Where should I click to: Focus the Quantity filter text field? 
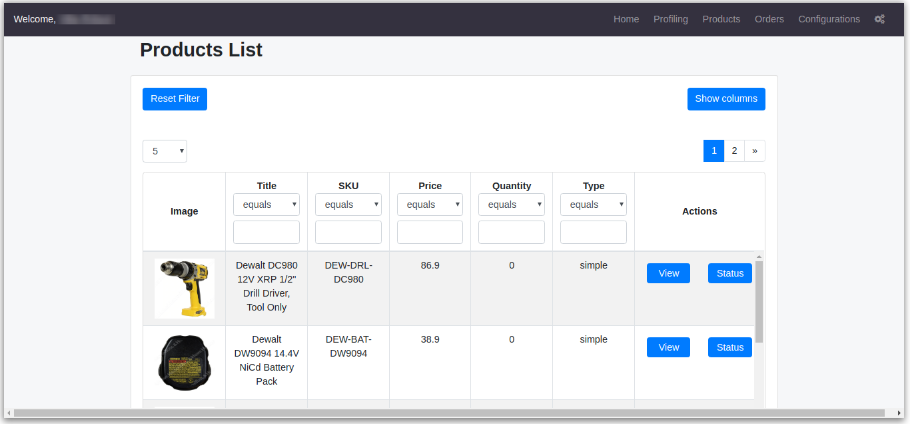pos(511,232)
